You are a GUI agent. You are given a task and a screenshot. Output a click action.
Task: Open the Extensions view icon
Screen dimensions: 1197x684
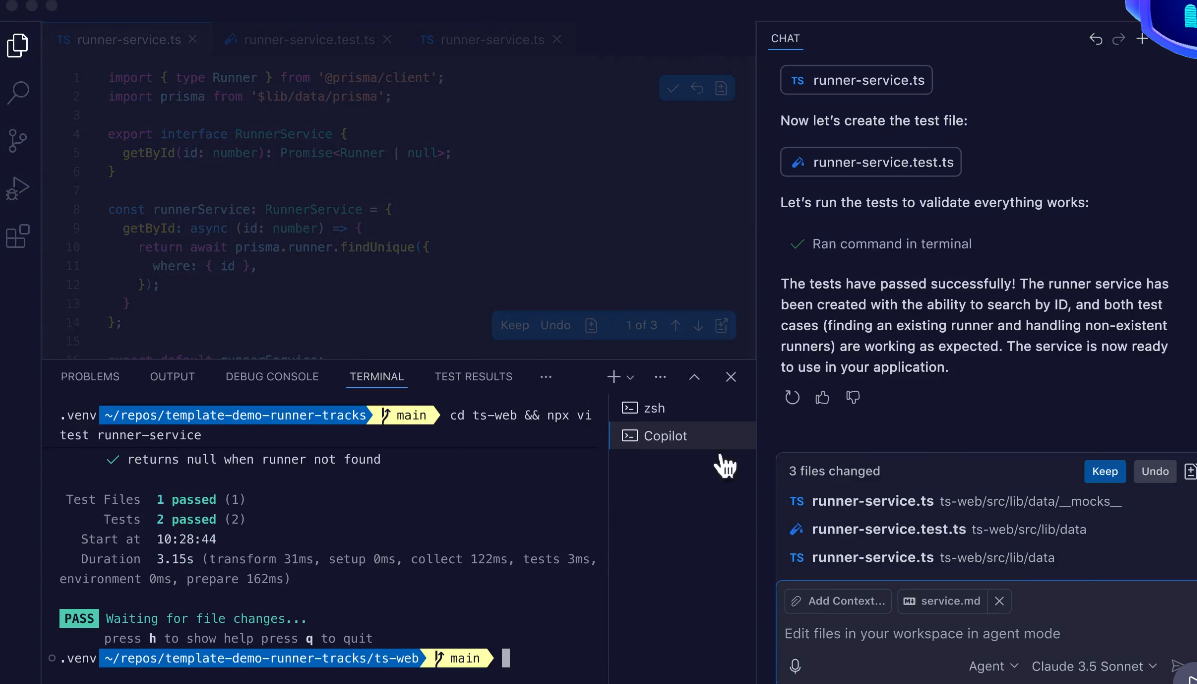click(18, 237)
